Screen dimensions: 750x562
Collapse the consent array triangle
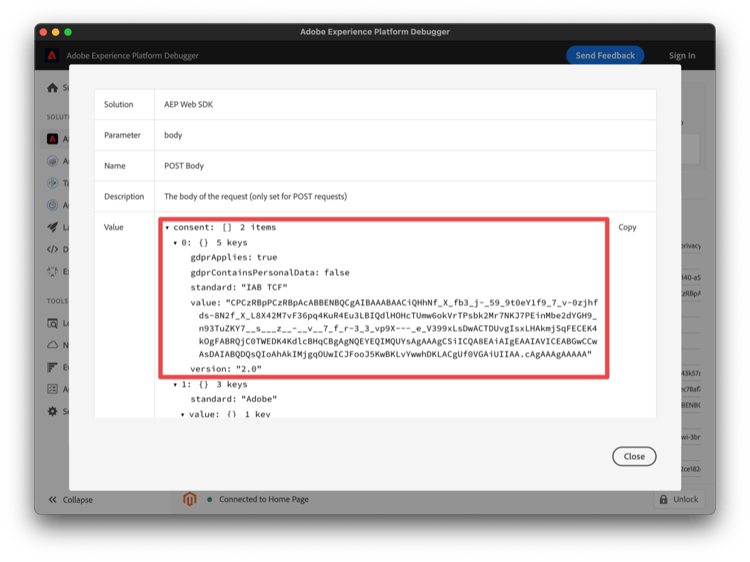pyautogui.click(x=167, y=228)
